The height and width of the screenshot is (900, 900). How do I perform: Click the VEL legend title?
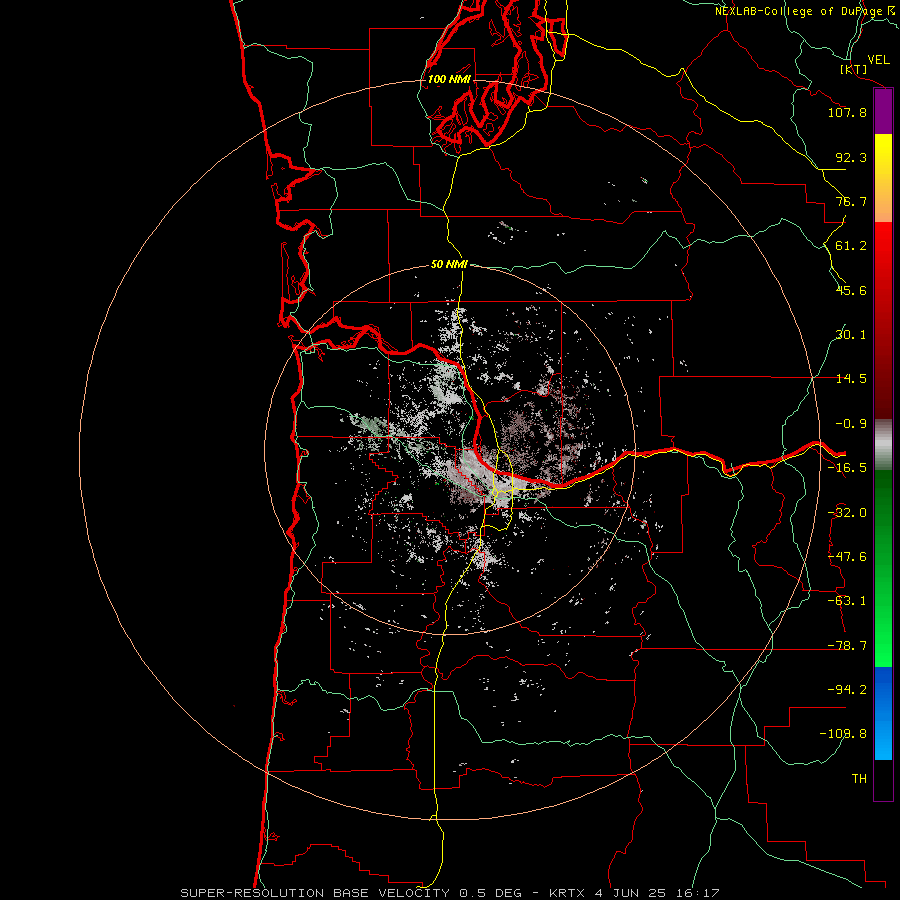(878, 60)
